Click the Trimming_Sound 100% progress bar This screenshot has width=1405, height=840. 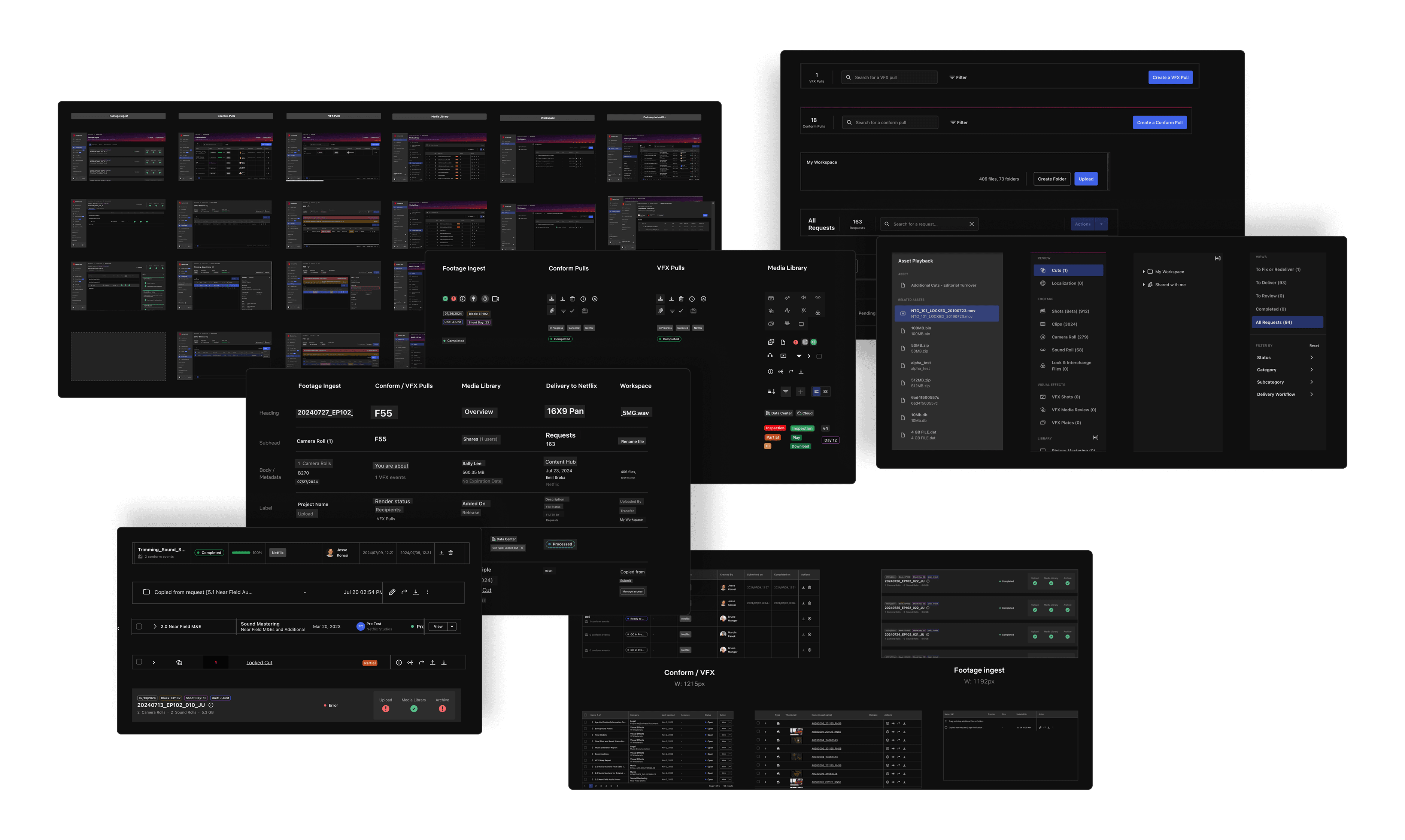click(x=241, y=553)
